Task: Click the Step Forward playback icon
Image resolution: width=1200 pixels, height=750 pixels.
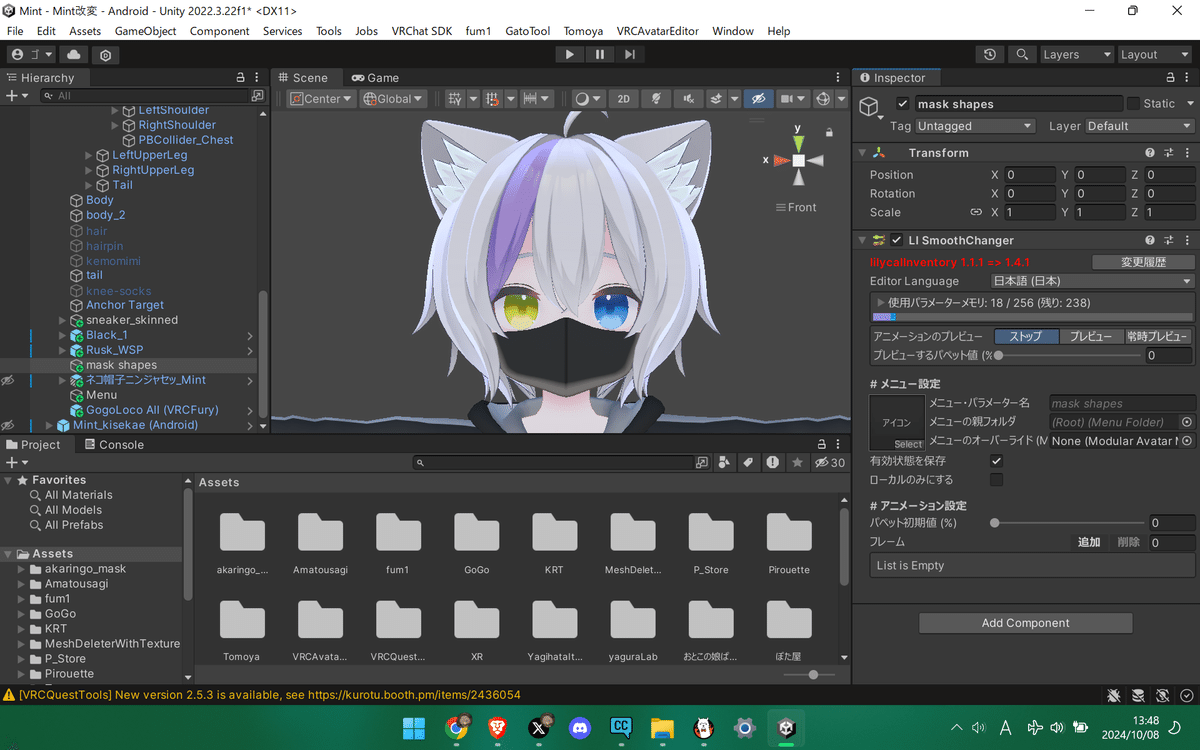Action: [x=628, y=54]
